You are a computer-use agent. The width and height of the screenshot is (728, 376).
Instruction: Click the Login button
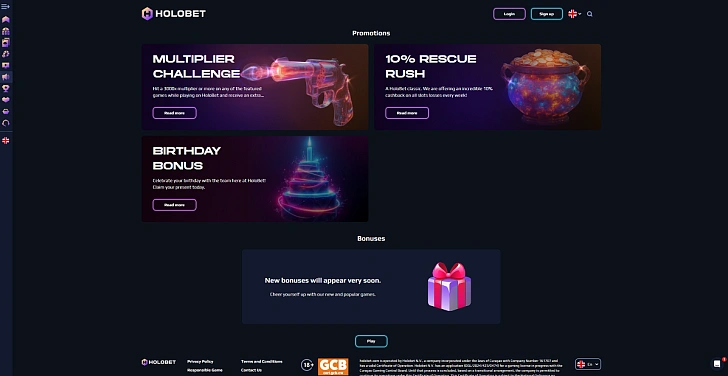tap(509, 14)
